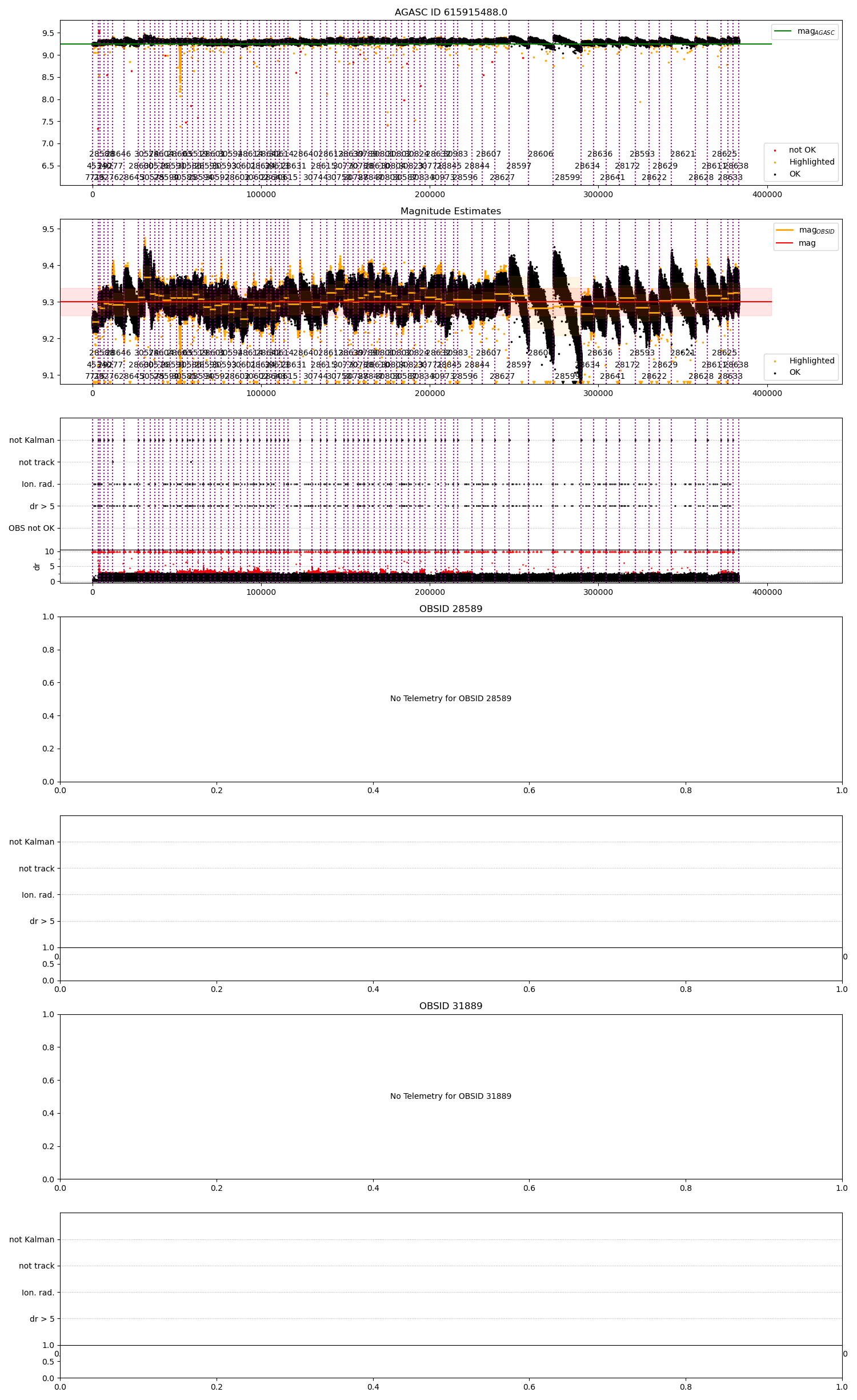Click the "0.8" x-tick of the OBSID 31889 plot

pyautogui.click(x=686, y=1188)
